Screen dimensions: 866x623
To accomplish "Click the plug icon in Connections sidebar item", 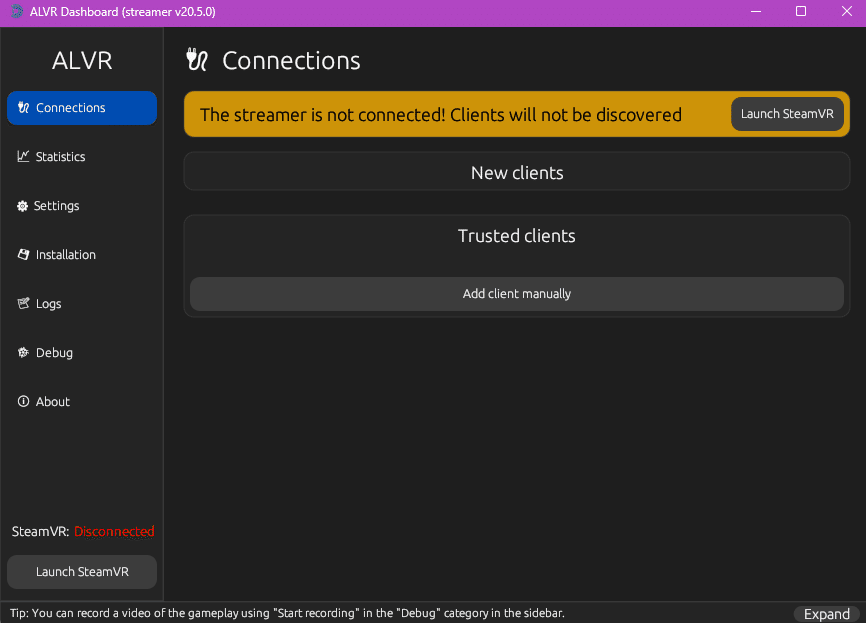I will click(23, 108).
